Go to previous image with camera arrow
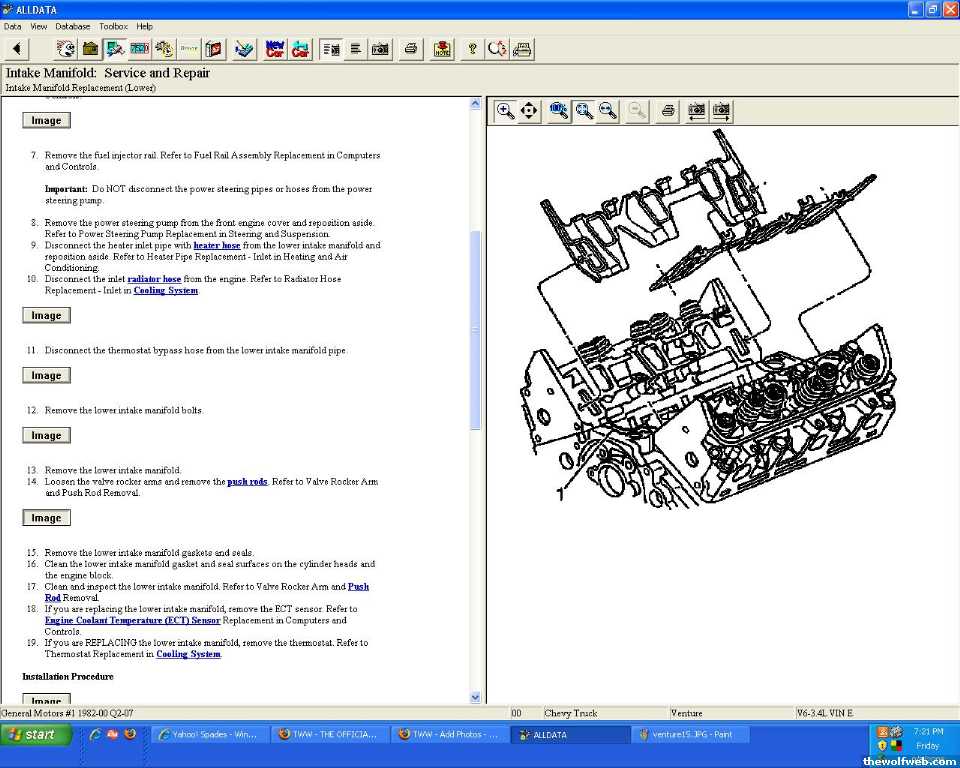 coord(696,111)
